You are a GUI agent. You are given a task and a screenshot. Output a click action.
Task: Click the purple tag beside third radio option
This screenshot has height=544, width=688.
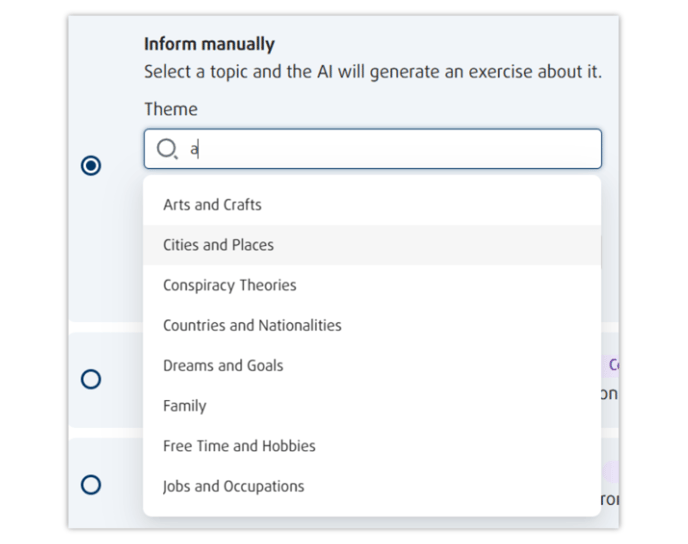click(611, 471)
